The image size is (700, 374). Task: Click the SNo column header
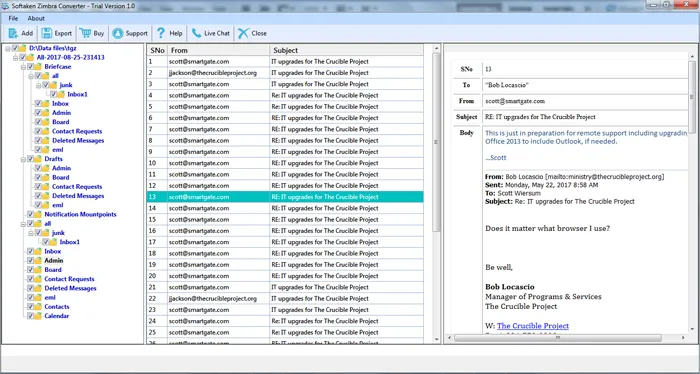158,50
